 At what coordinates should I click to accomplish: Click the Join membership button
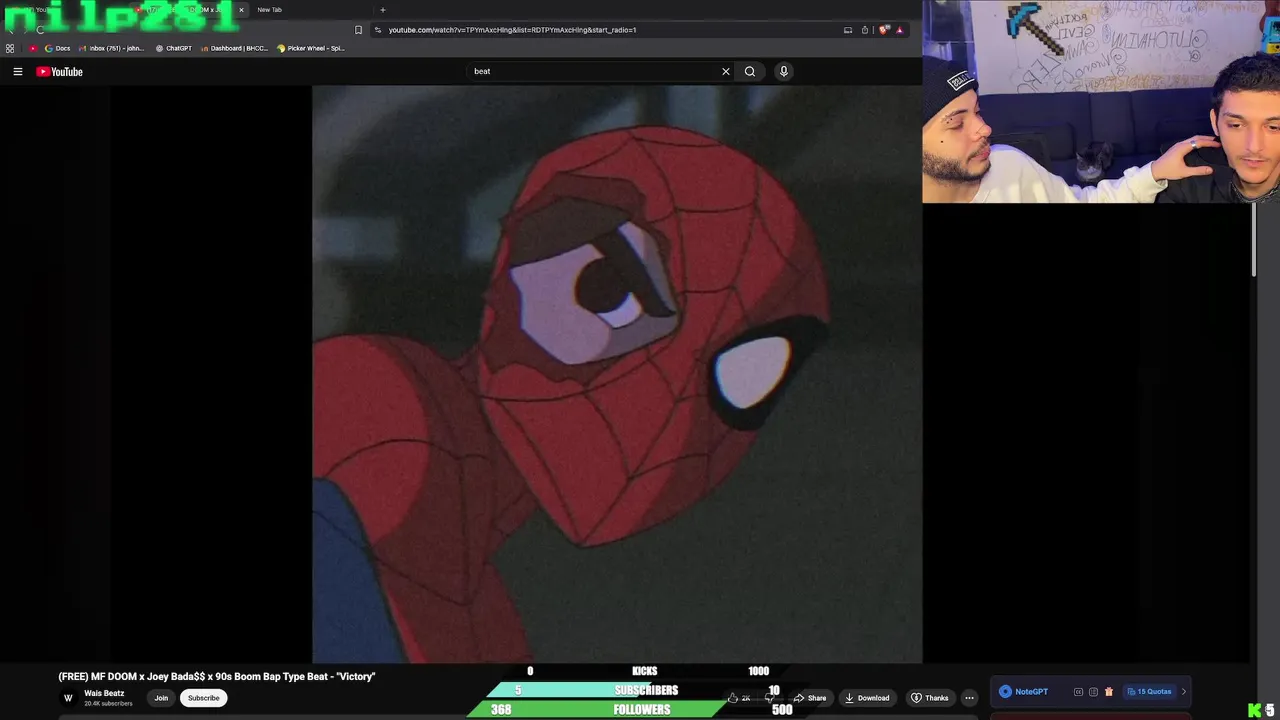pos(161,698)
